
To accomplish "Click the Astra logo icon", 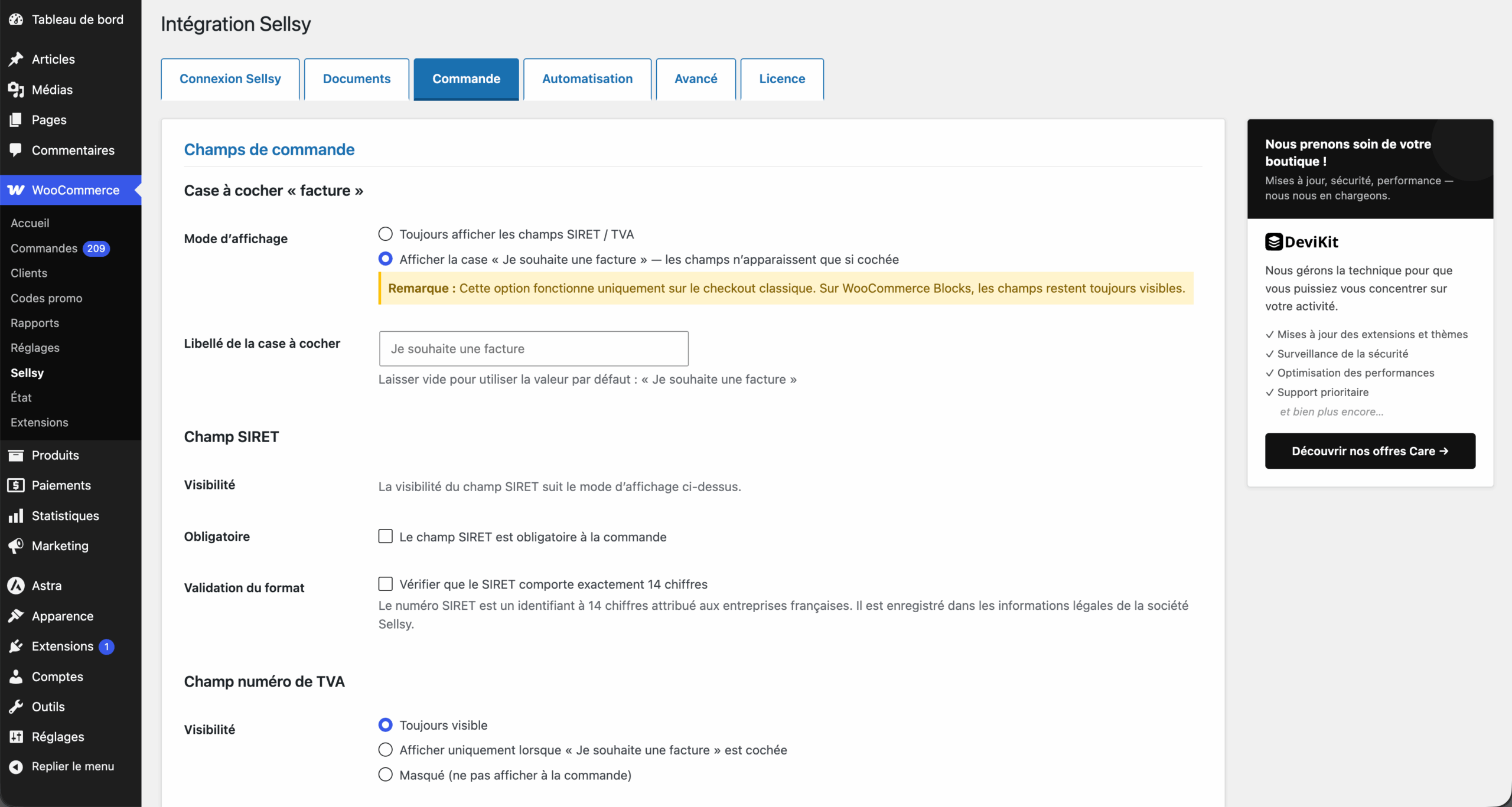I will [x=16, y=586].
